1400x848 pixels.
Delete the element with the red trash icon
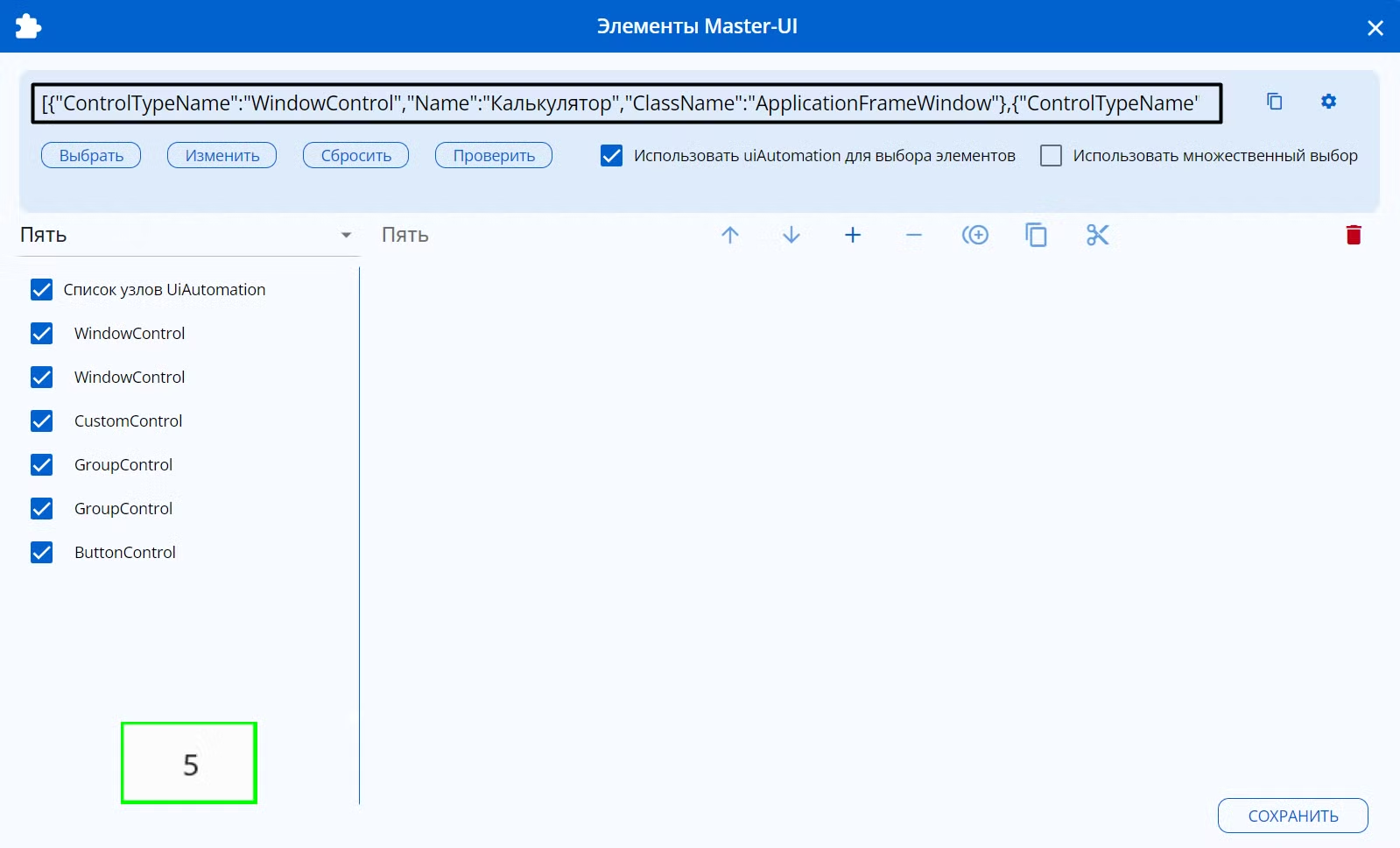1354,235
